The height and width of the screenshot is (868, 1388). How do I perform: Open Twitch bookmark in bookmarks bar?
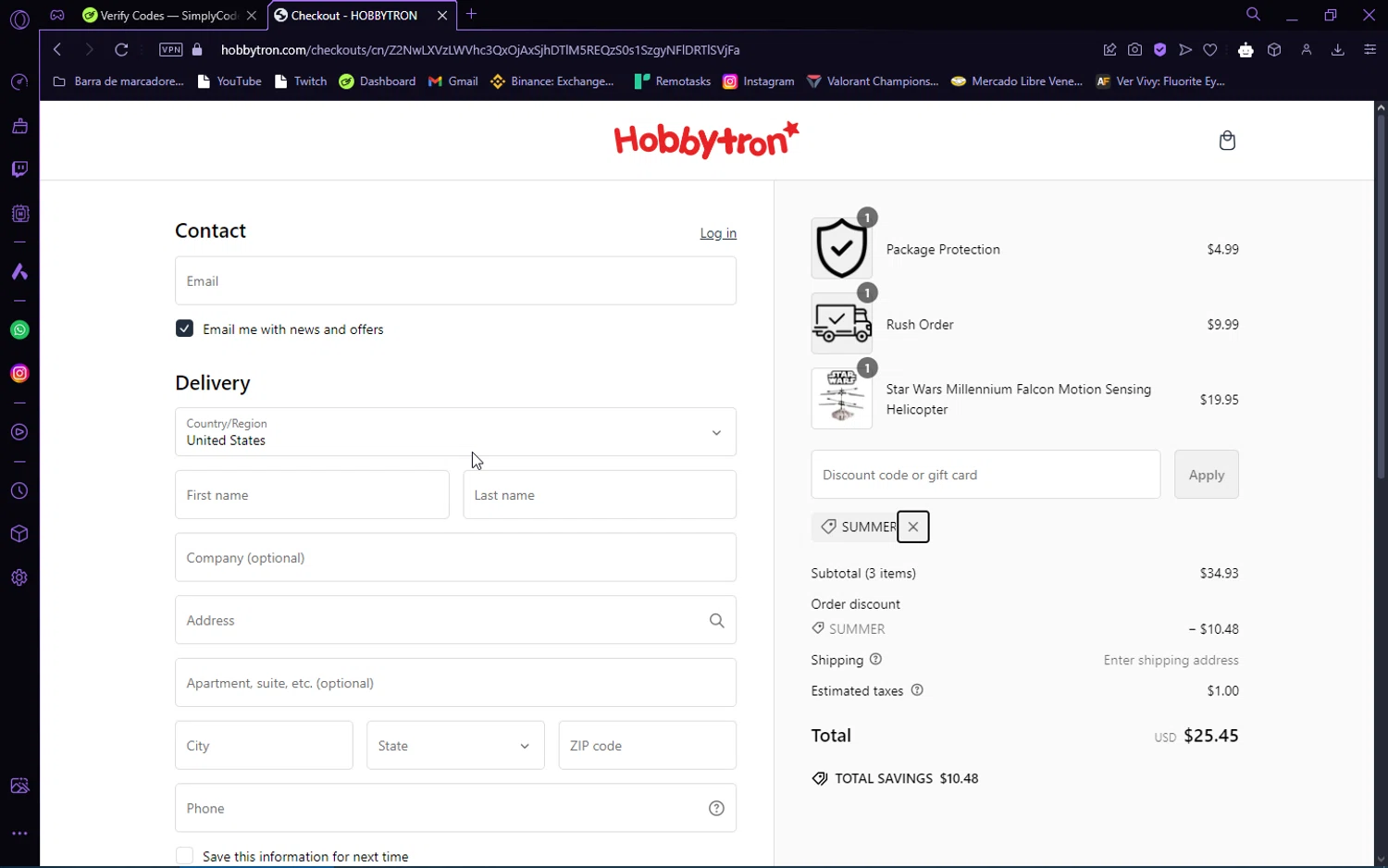(x=301, y=81)
